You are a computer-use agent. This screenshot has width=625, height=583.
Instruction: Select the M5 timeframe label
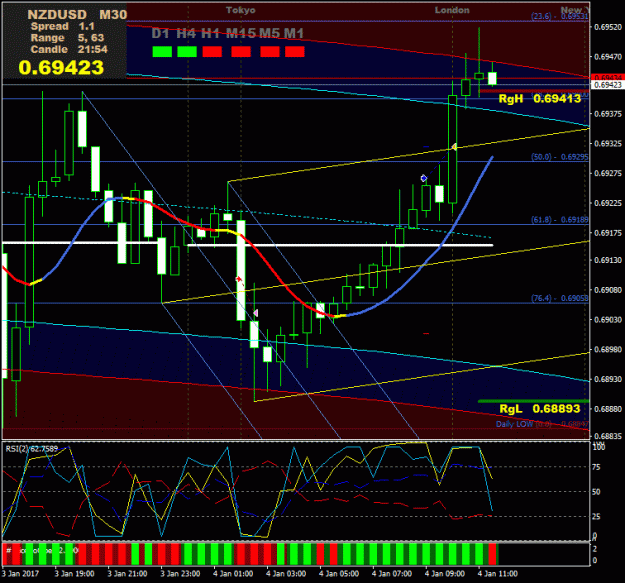(269, 33)
